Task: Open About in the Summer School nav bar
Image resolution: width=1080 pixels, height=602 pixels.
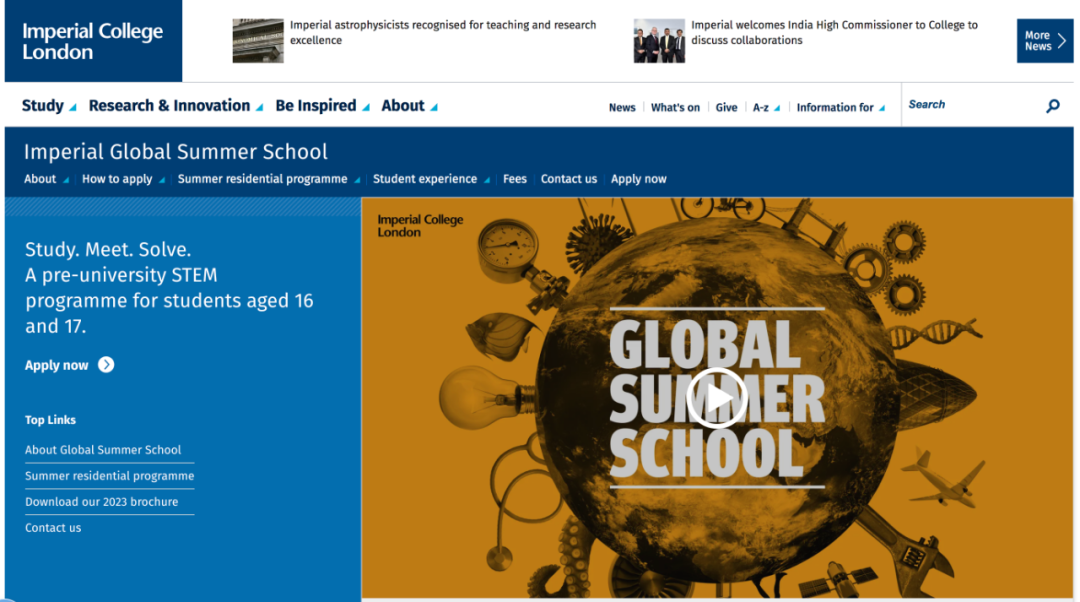Action: click(40, 179)
